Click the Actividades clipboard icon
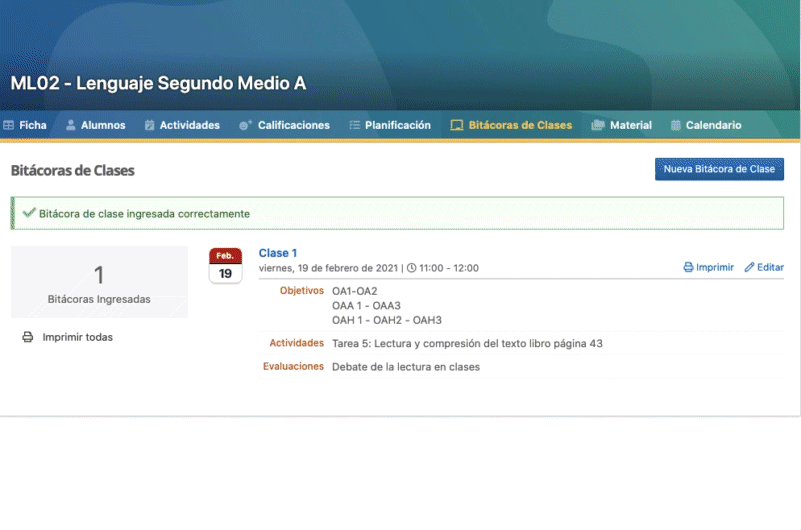 click(149, 125)
